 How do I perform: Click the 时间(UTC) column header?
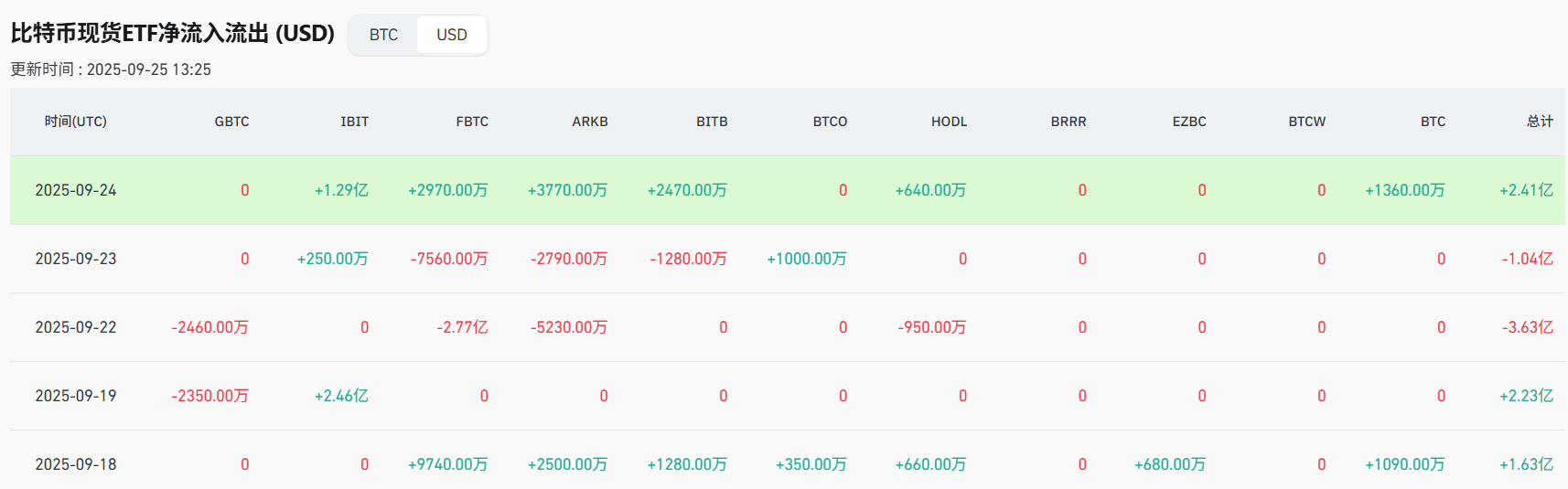[76, 122]
